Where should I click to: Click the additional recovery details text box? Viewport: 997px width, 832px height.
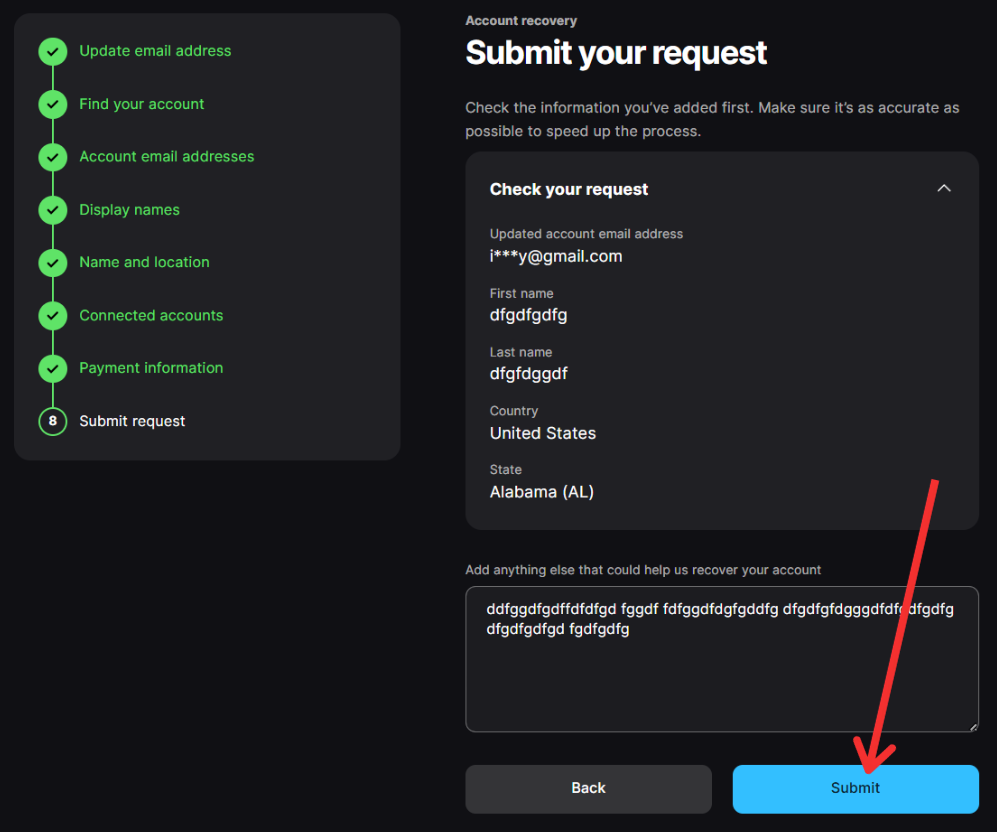[x=721, y=675]
